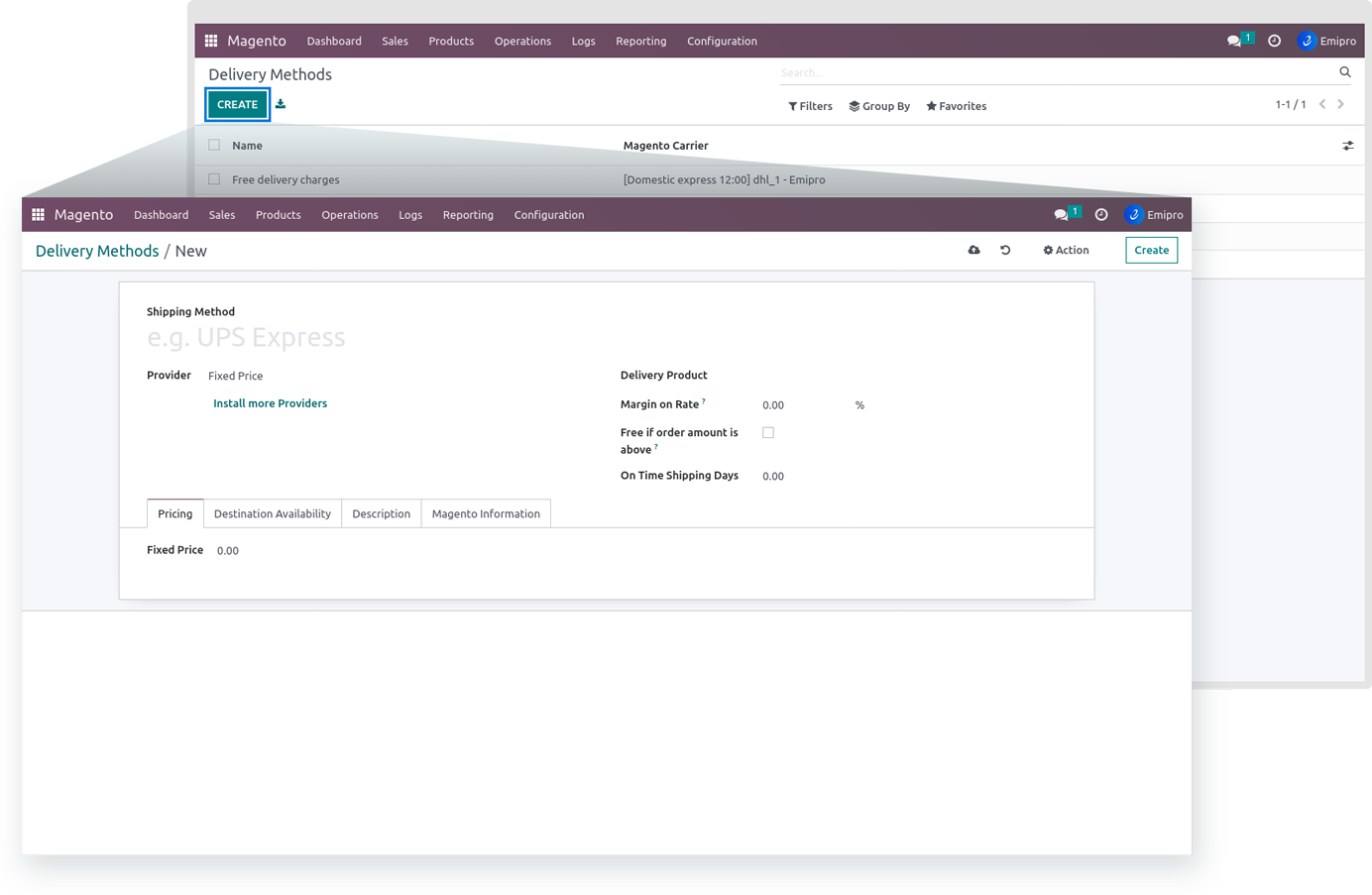1372x895 pixels.
Task: Go to next page arrow in pager
Action: coord(1341,104)
